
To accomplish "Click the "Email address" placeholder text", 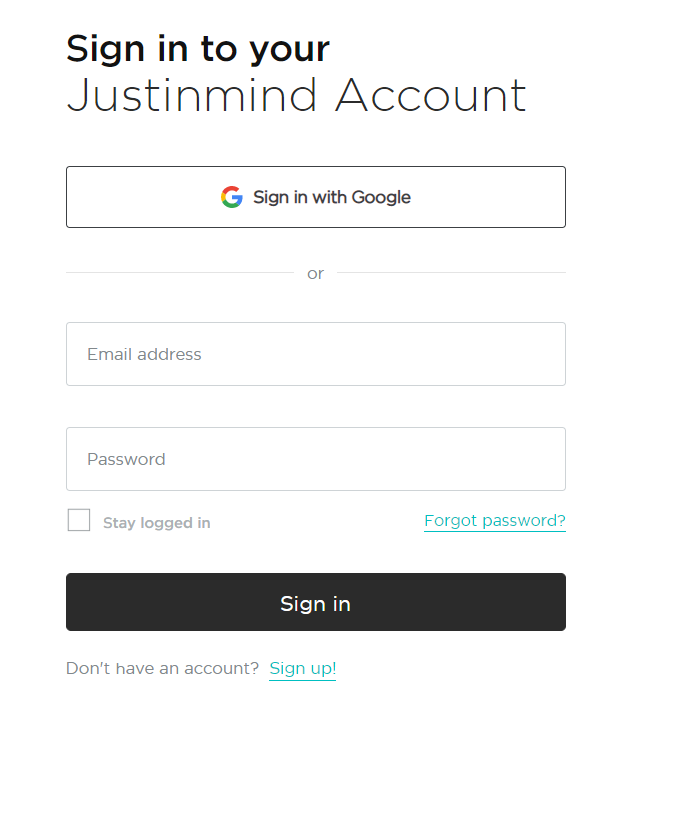I will tap(144, 354).
